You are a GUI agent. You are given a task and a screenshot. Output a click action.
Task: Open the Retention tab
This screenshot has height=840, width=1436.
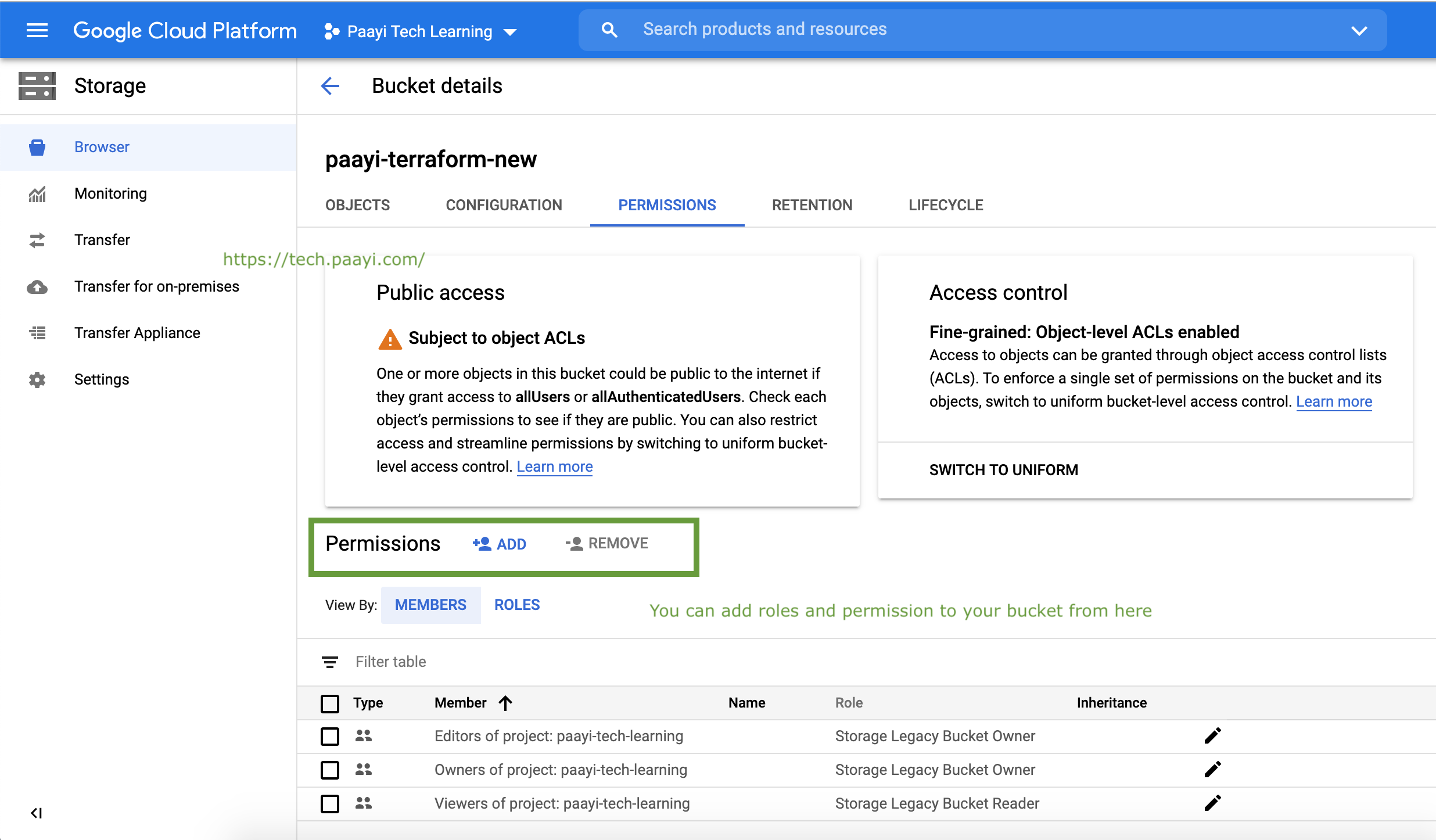click(x=812, y=205)
